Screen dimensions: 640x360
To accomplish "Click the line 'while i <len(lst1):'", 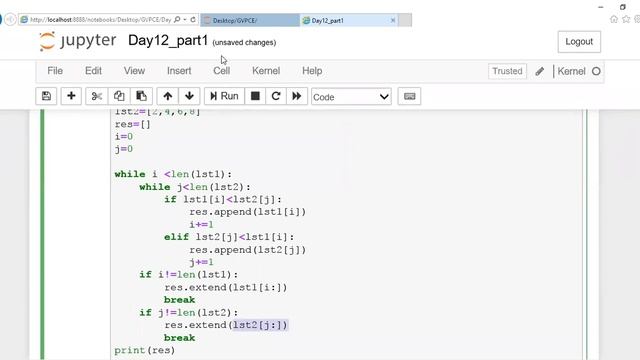I will pyautogui.click(x=173, y=174).
